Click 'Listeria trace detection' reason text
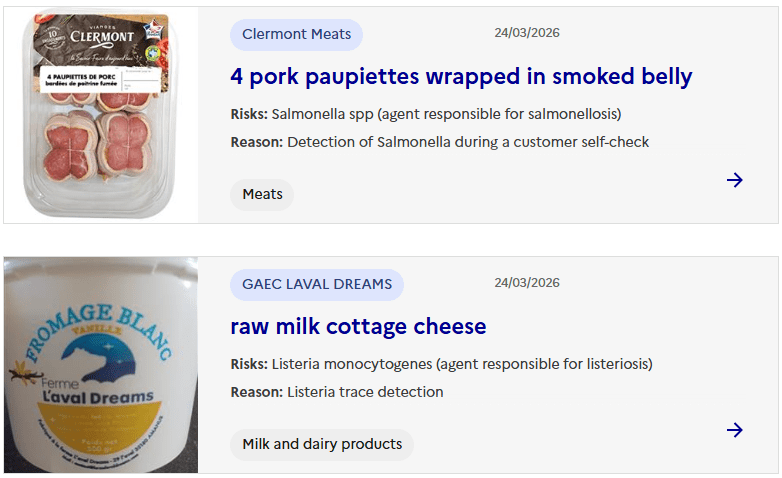Screen dimensions: 782x478 [x=337, y=392]
